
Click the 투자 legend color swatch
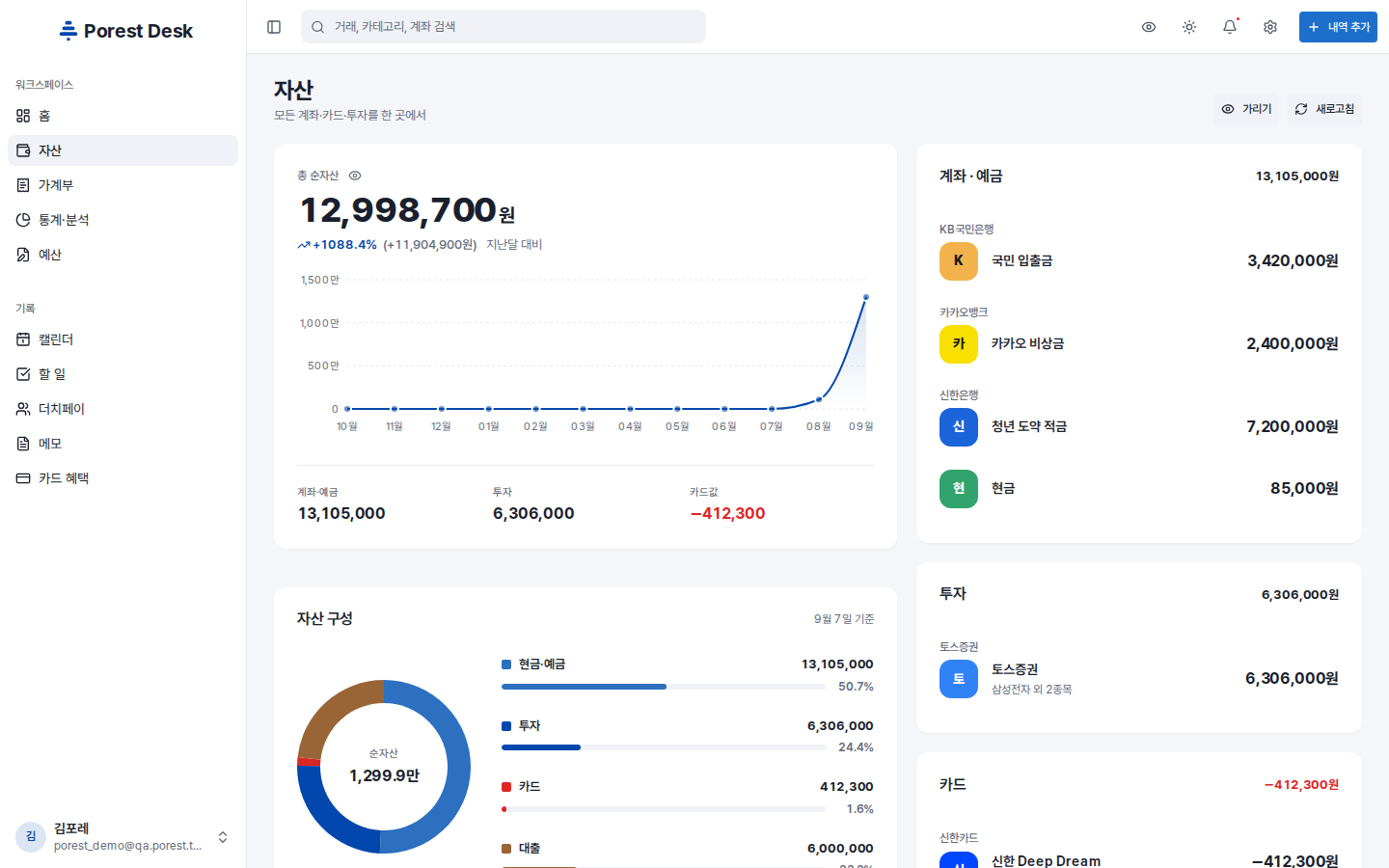coord(506,726)
